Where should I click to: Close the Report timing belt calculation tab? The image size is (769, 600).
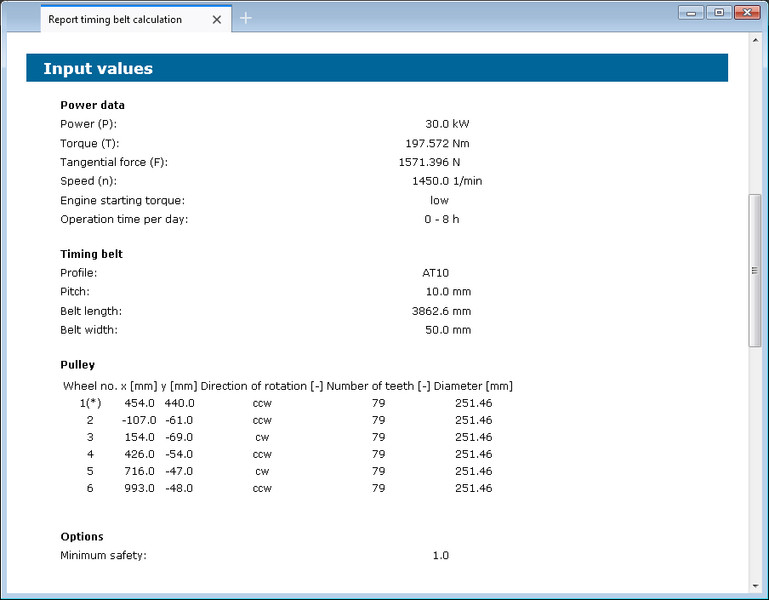[217, 19]
